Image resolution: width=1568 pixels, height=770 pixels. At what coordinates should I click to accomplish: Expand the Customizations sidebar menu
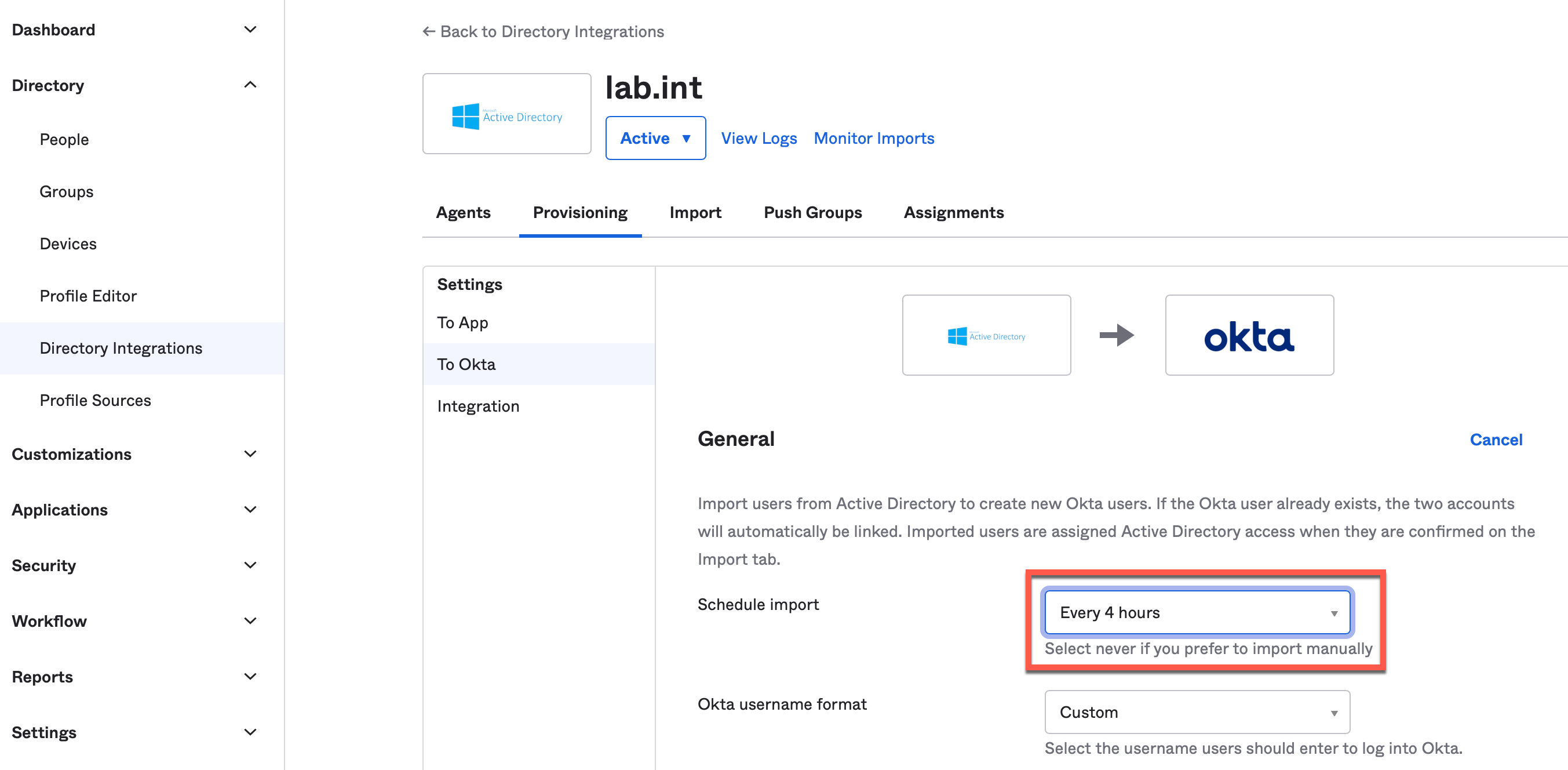click(x=250, y=454)
